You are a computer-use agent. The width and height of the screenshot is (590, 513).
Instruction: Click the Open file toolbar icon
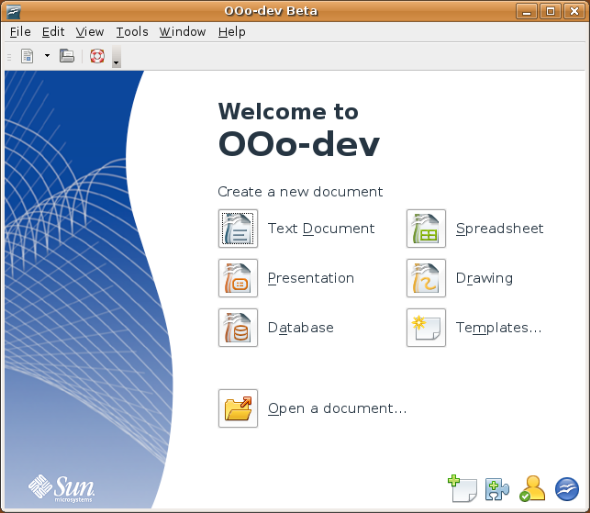[x=67, y=56]
